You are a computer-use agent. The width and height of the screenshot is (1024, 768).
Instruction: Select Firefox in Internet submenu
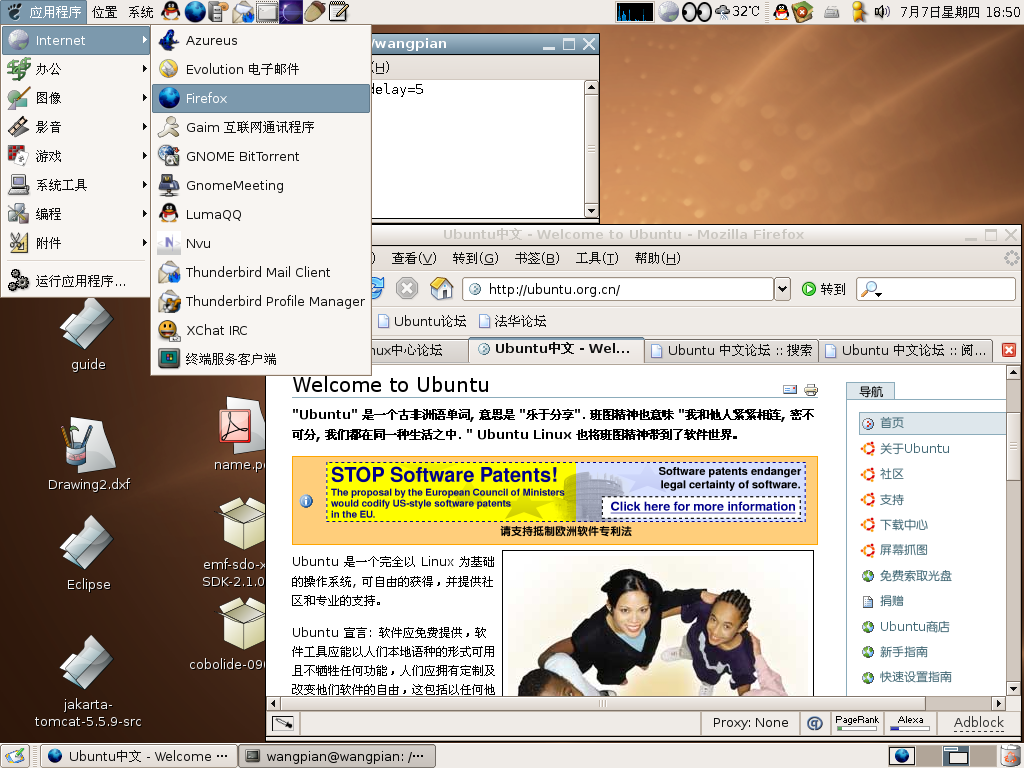pos(261,98)
